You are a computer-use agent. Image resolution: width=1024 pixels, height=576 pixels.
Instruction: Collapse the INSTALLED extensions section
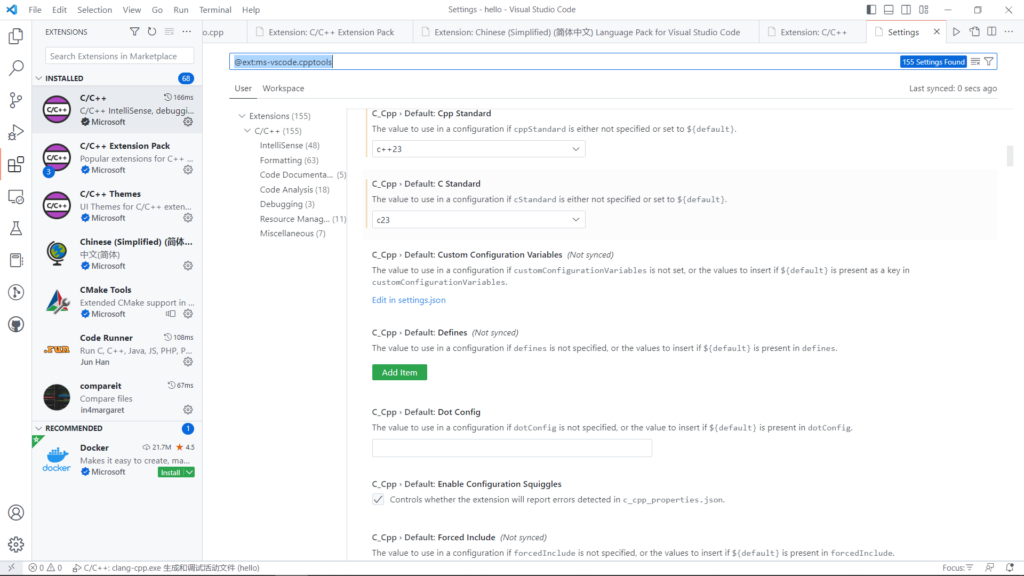40,78
